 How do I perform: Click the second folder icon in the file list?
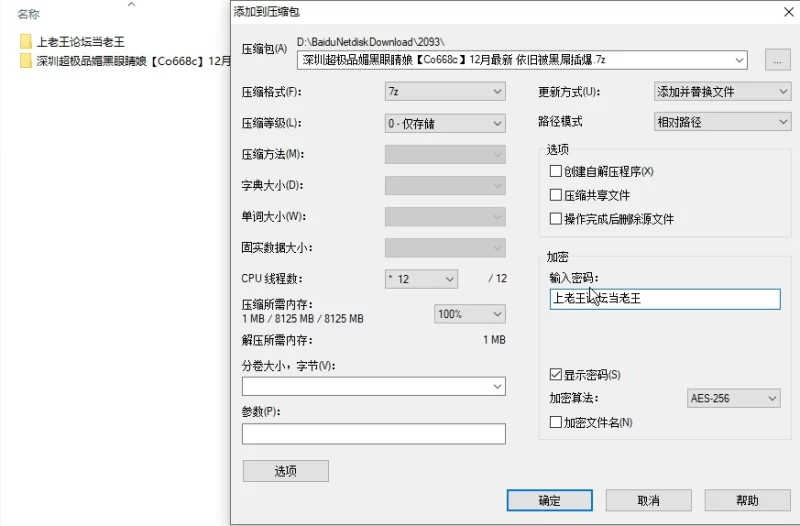point(25,61)
